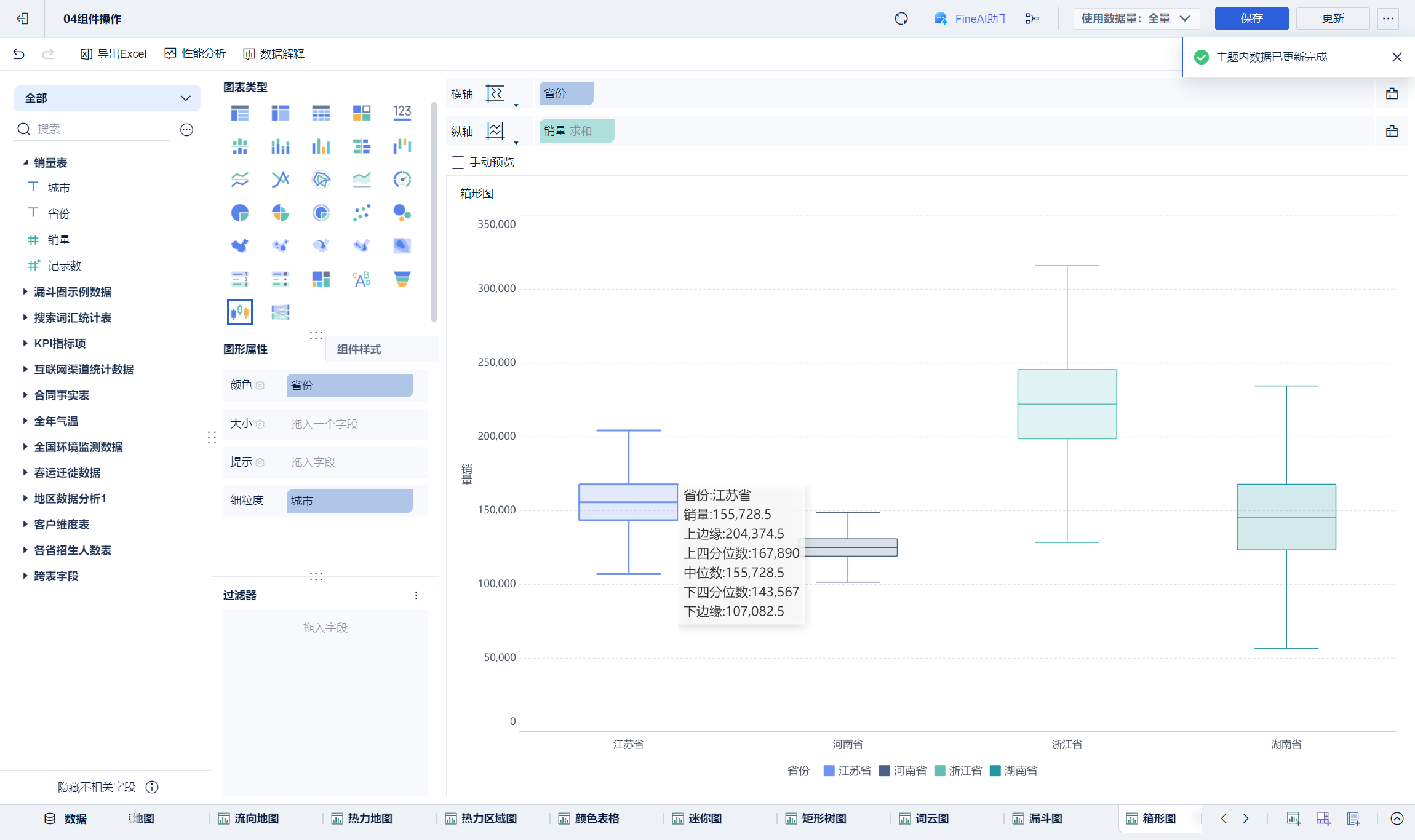Screen dimensions: 1415x840
Task: Select the funnel chart type icon
Action: tap(402, 279)
